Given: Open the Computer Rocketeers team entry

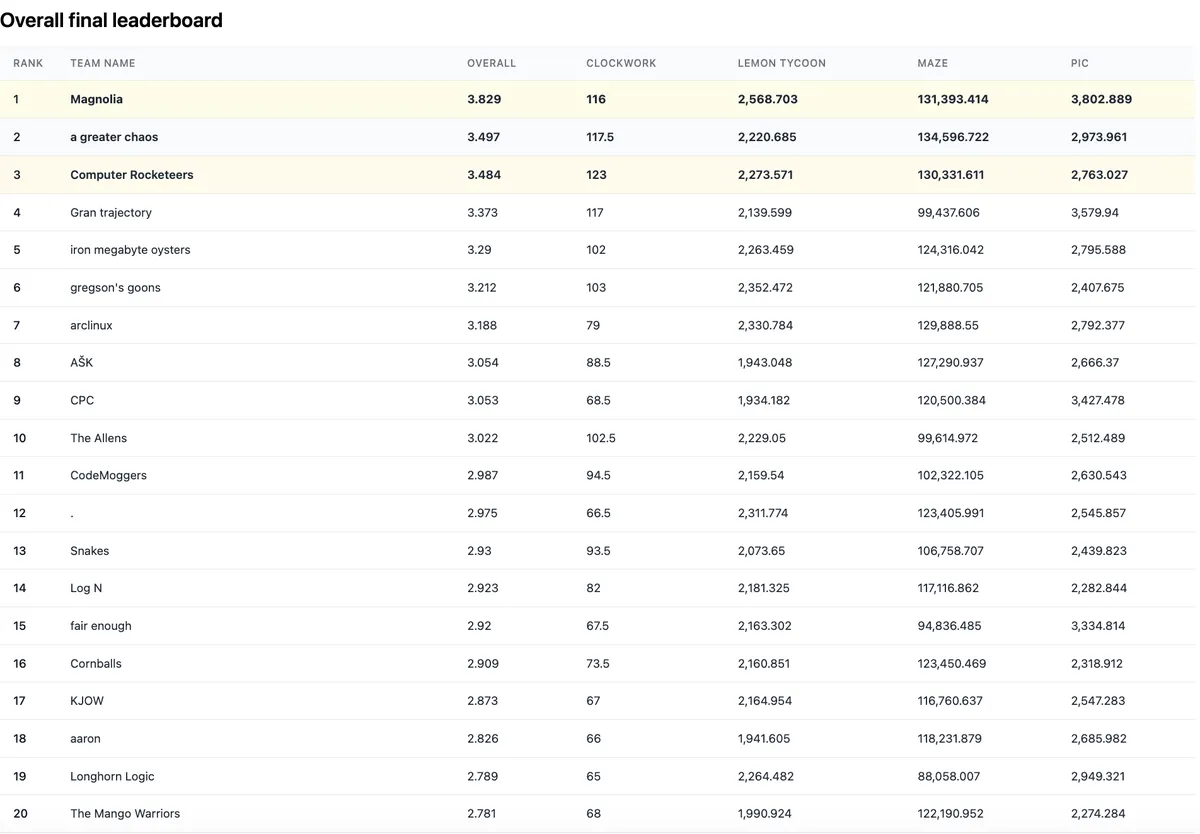Looking at the screenshot, I should tap(131, 174).
